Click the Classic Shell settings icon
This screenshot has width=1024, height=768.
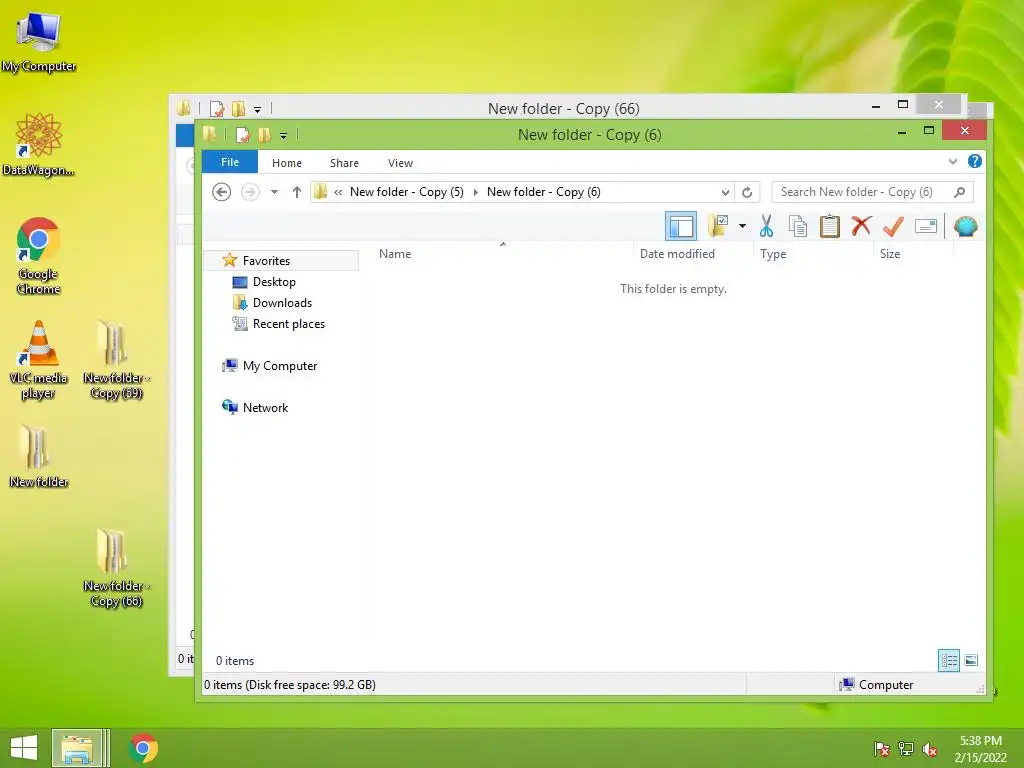coord(965,226)
